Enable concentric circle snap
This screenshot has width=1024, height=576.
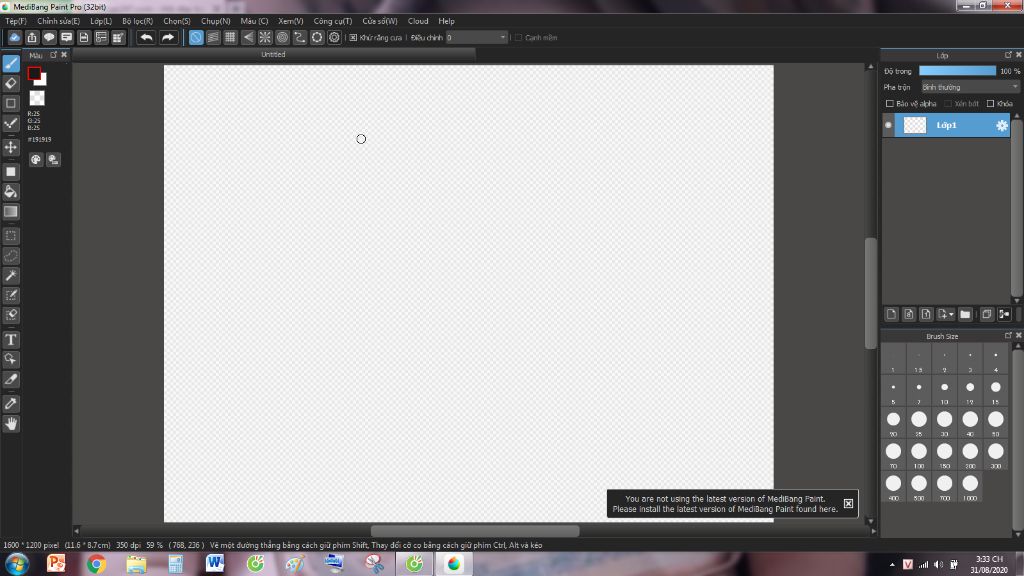[282, 37]
